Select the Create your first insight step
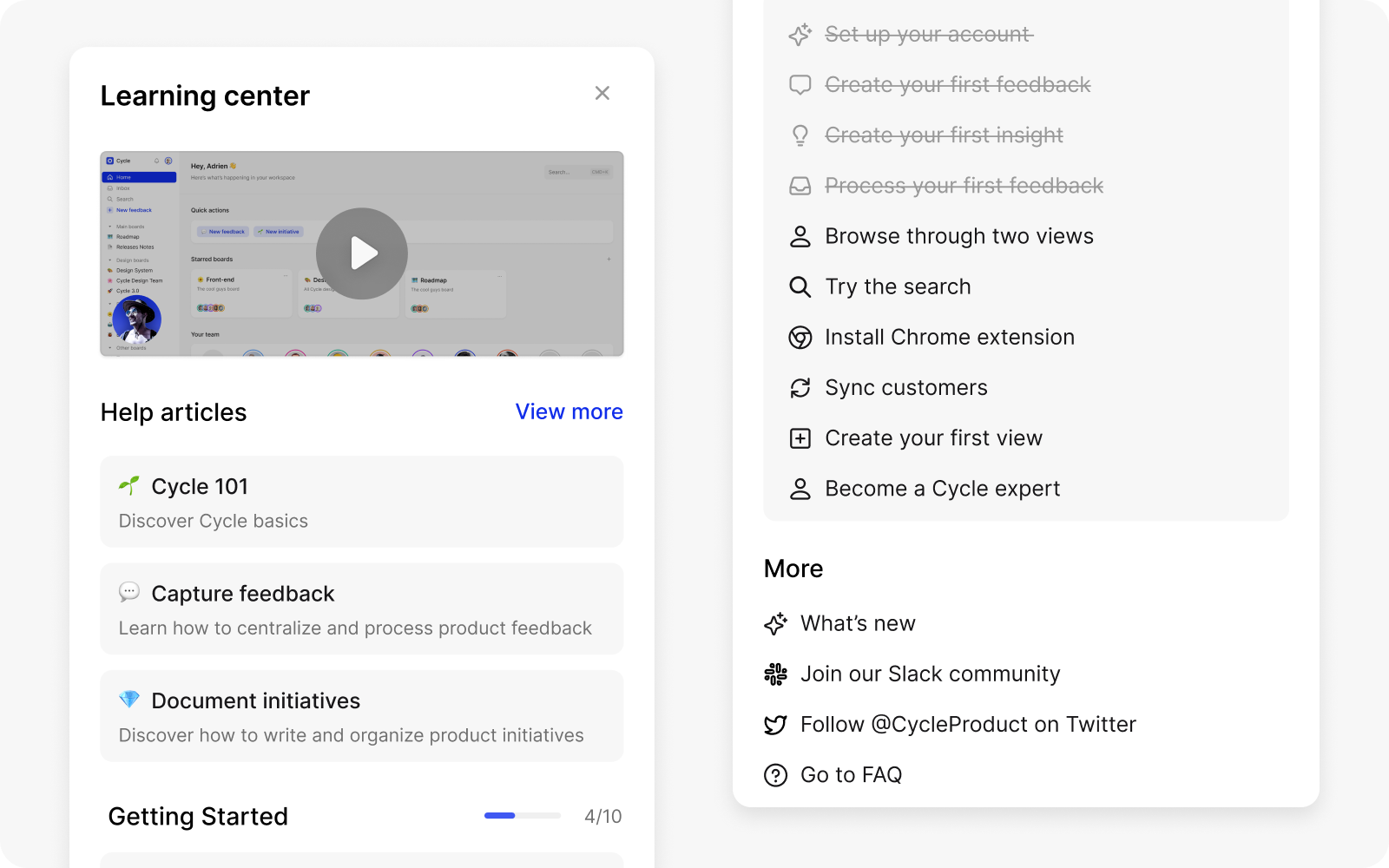The height and width of the screenshot is (868, 1389). pyautogui.click(x=944, y=135)
